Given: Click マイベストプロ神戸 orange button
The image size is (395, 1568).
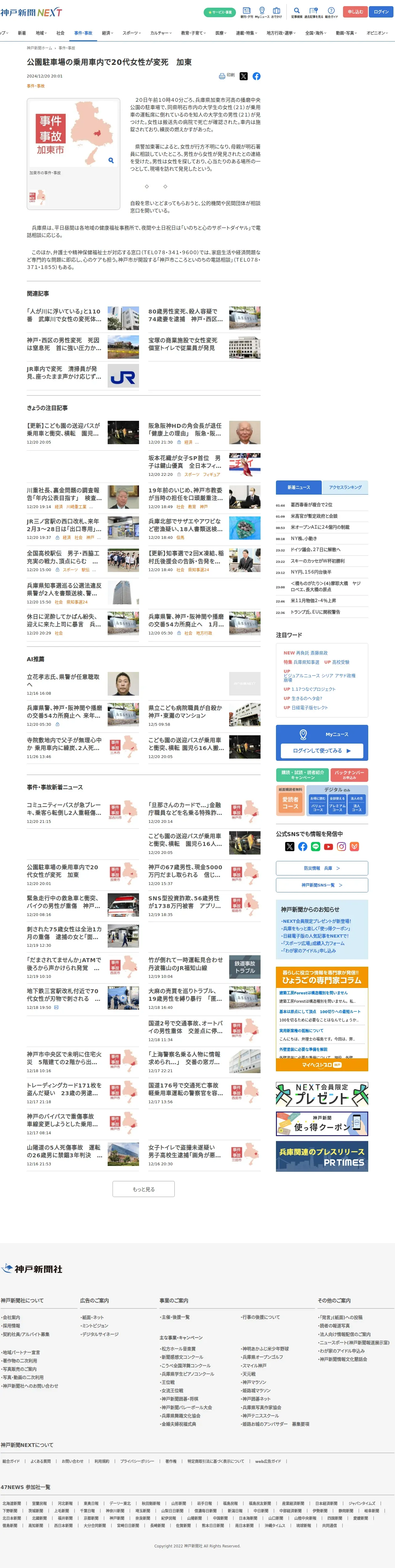Looking at the screenshot, I should (x=322, y=1064).
